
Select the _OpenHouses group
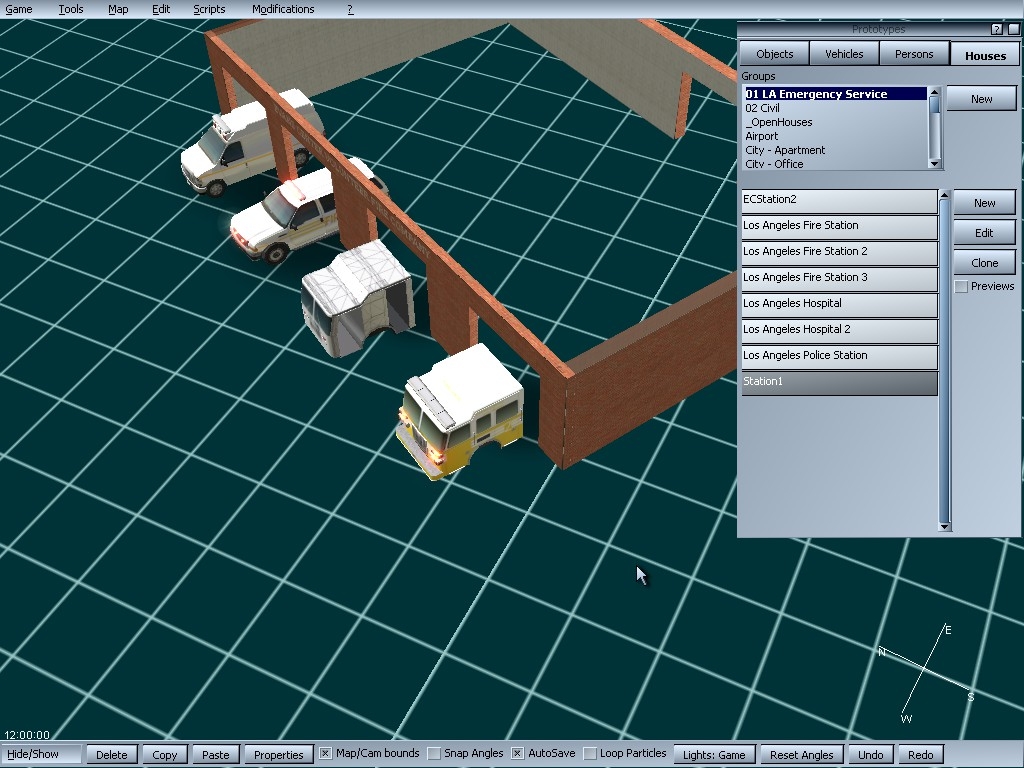coord(835,122)
